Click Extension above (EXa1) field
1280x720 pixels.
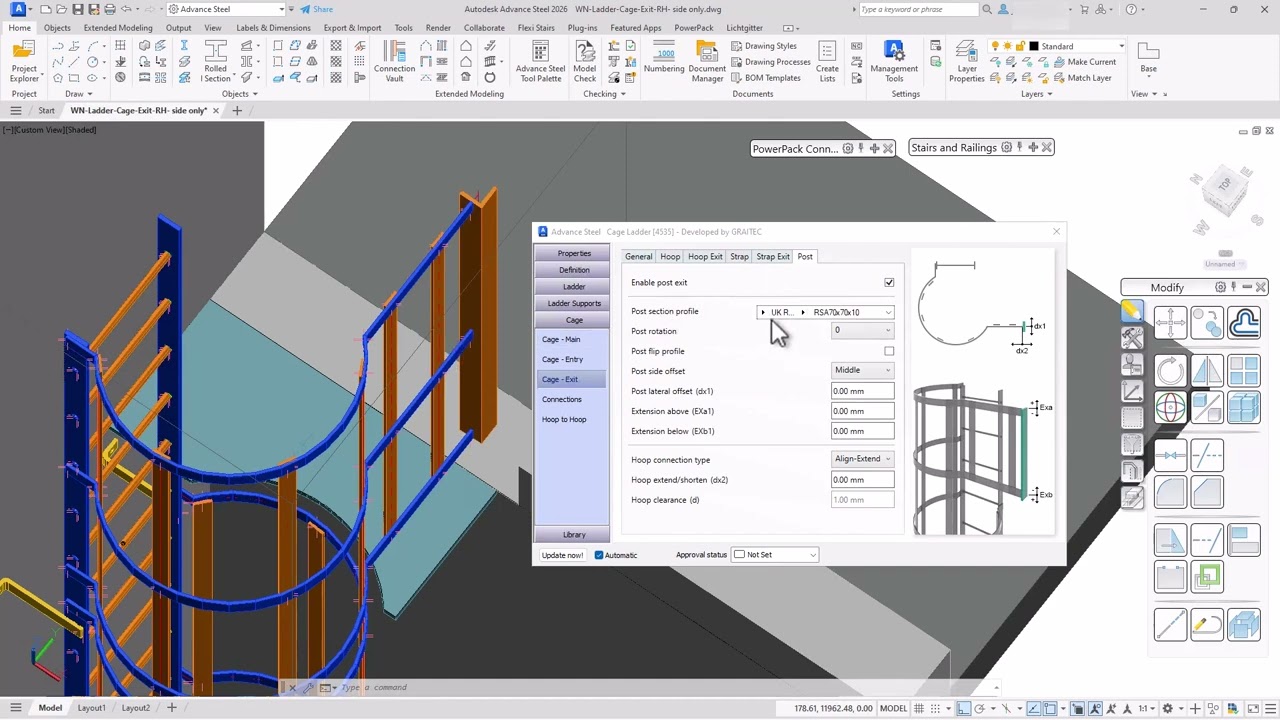point(862,411)
